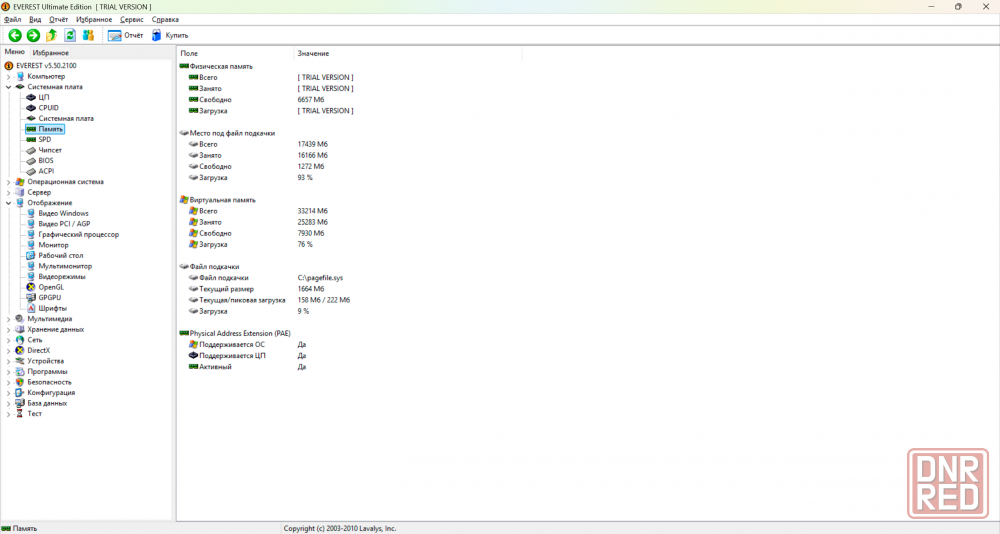Select the Активный row
Screen dimensions: 1000x534
(x=247, y=367)
